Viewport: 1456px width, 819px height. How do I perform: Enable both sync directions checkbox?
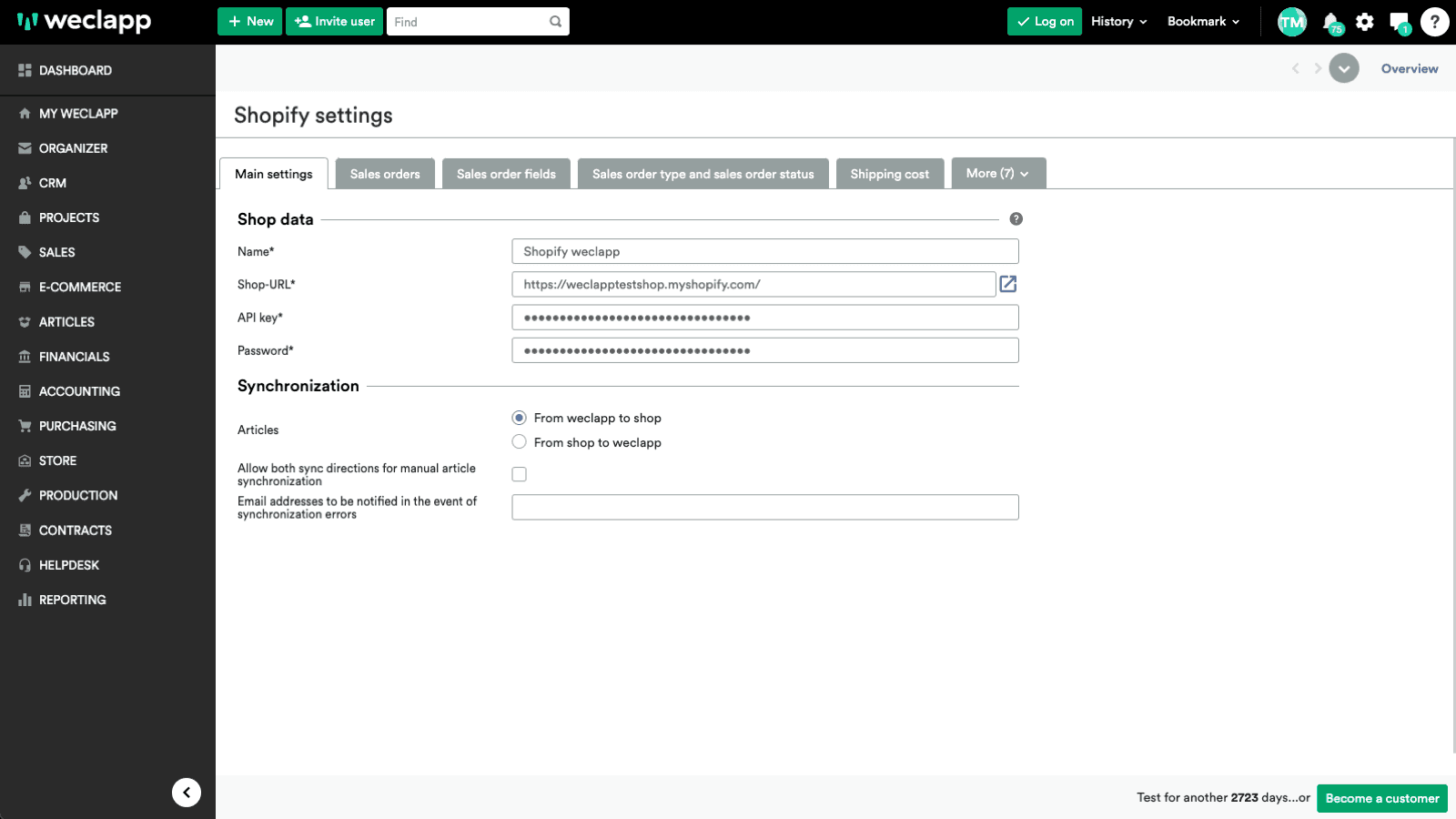(520, 474)
